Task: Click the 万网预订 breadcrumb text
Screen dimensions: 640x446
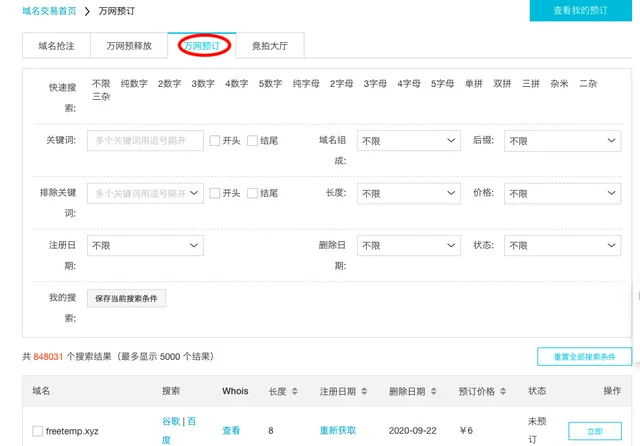Action: pos(117,11)
